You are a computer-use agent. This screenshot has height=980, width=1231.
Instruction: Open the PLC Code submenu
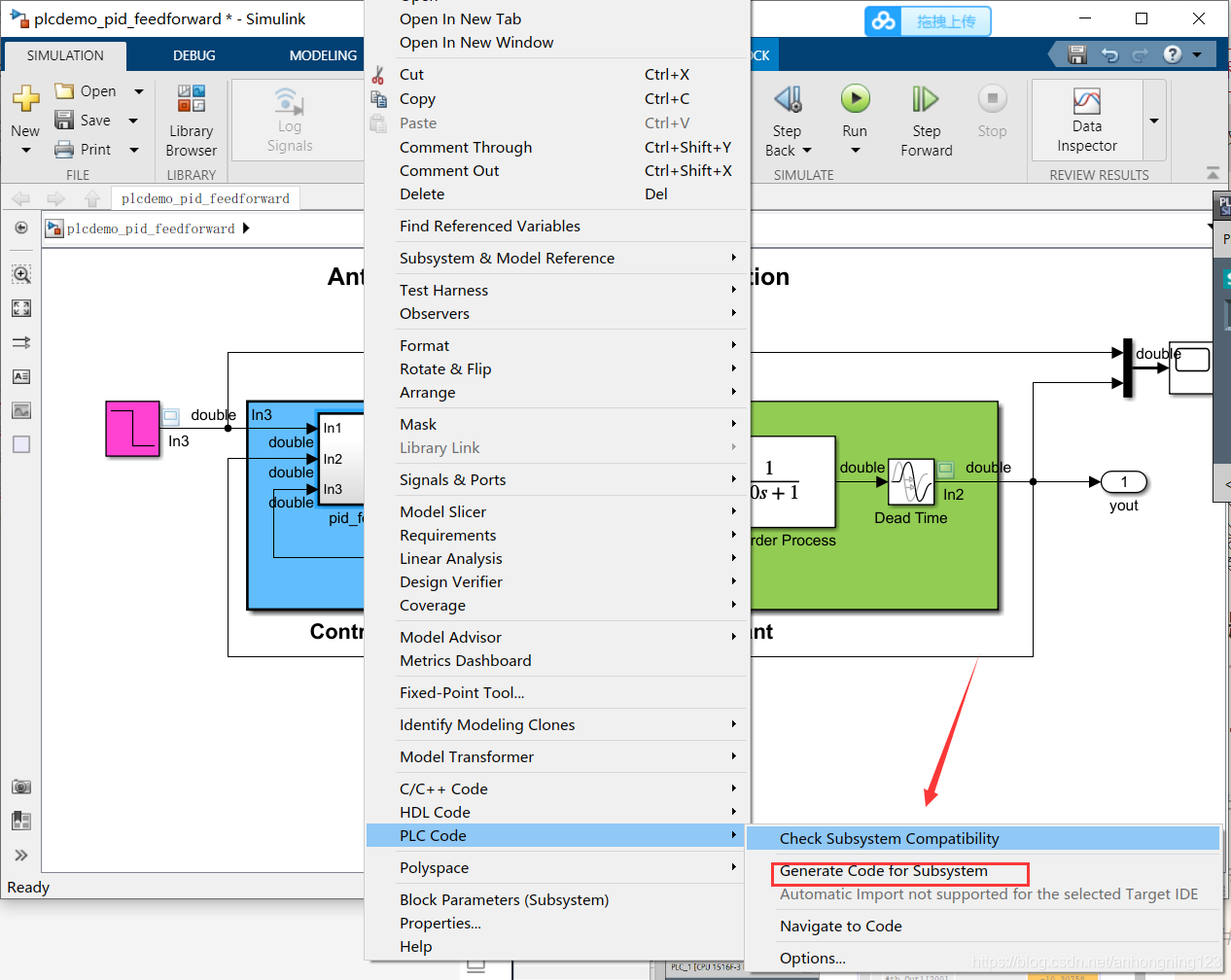click(556, 836)
